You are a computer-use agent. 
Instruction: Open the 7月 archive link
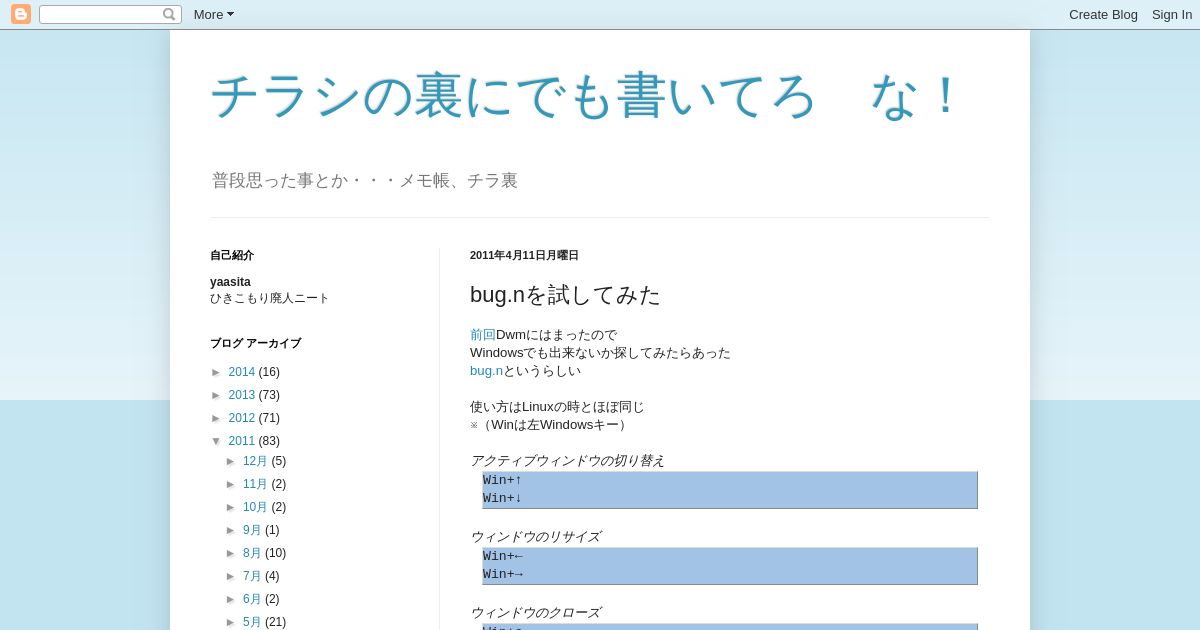click(x=252, y=576)
